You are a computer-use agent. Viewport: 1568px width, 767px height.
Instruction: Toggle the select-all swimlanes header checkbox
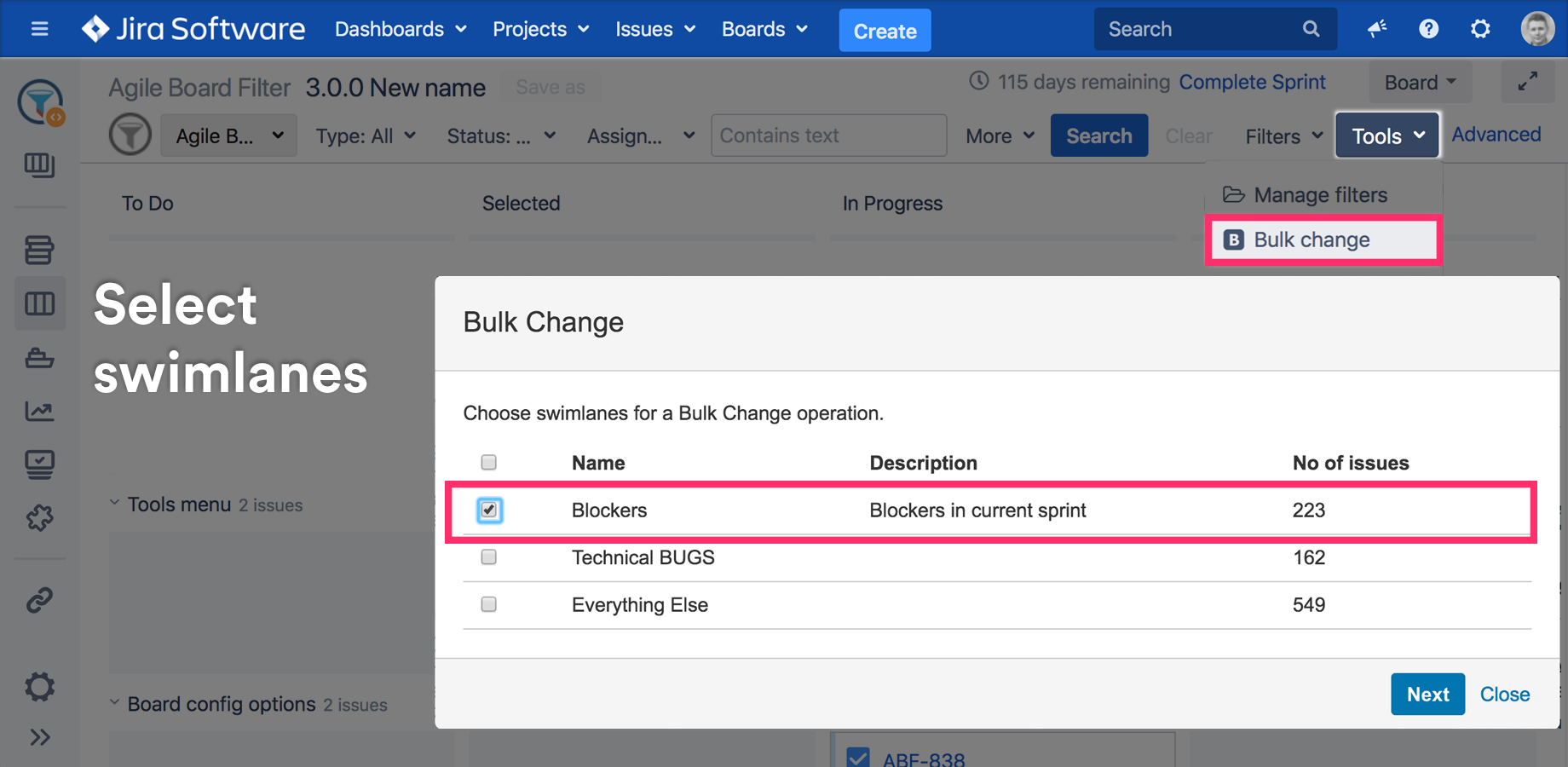pyautogui.click(x=489, y=463)
